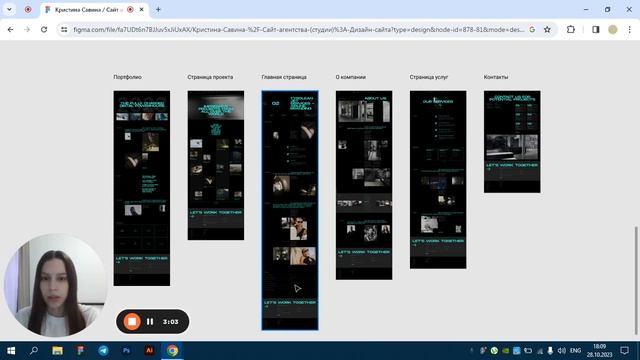Close the Кристина Савина Figma tab
The width and height of the screenshot is (640, 360).
click(141, 9)
